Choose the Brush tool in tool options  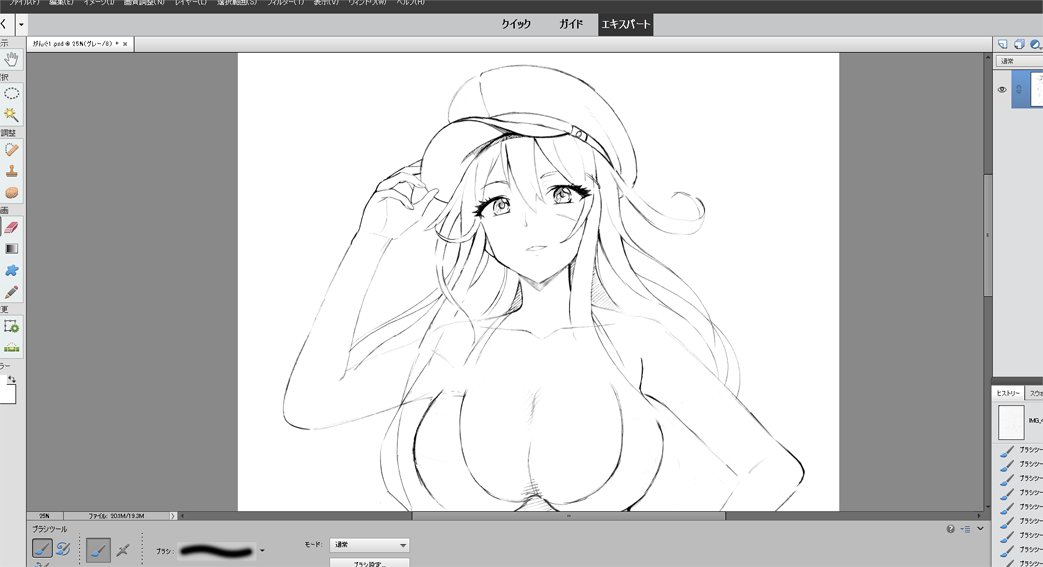click(42, 548)
